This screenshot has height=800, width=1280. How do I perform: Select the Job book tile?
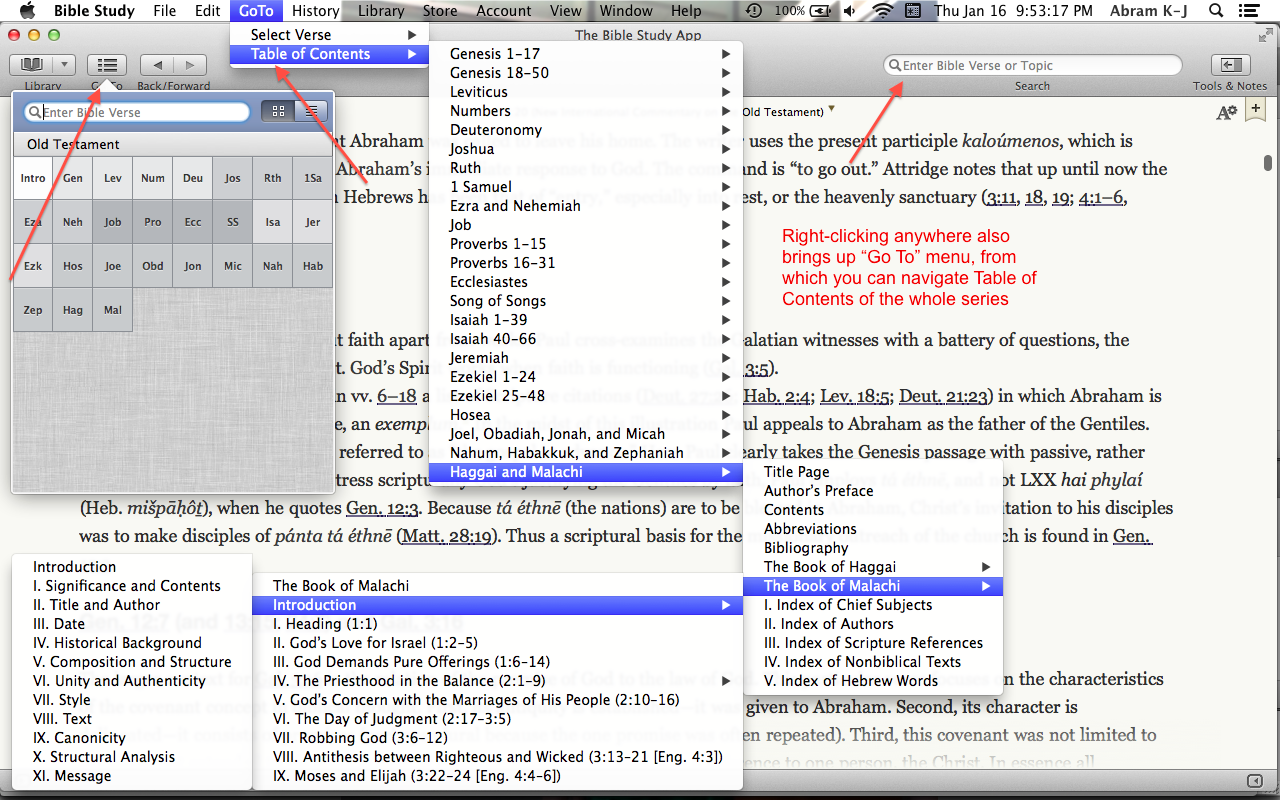pyautogui.click(x=113, y=222)
